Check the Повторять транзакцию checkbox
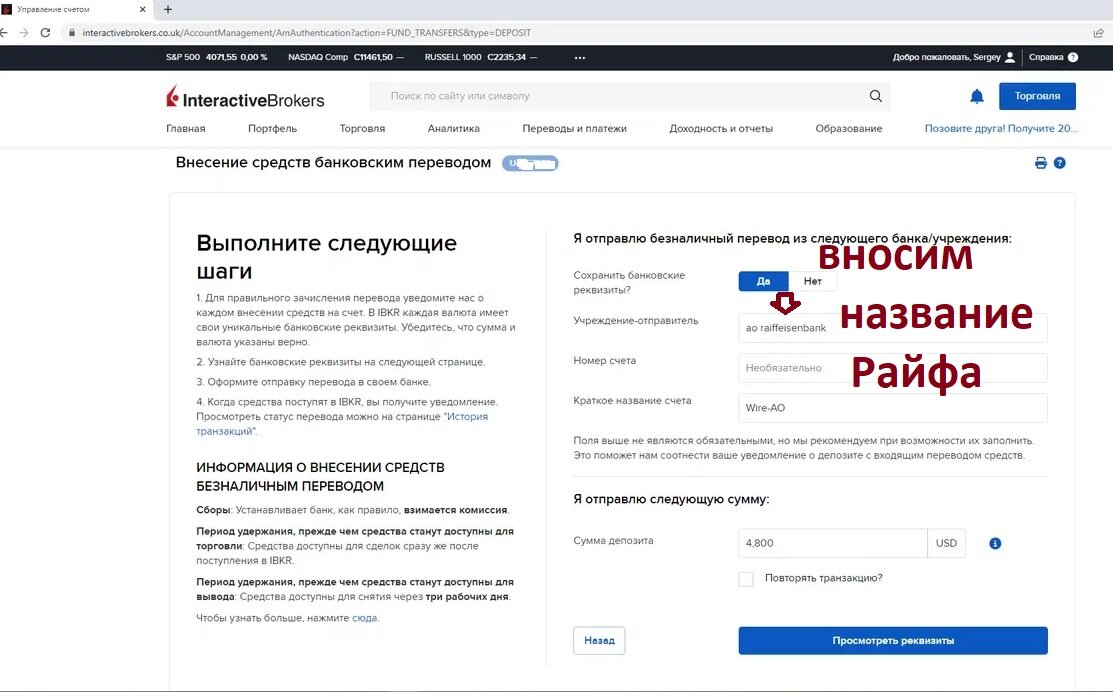Viewport: 1113px width, 692px height. (746, 579)
